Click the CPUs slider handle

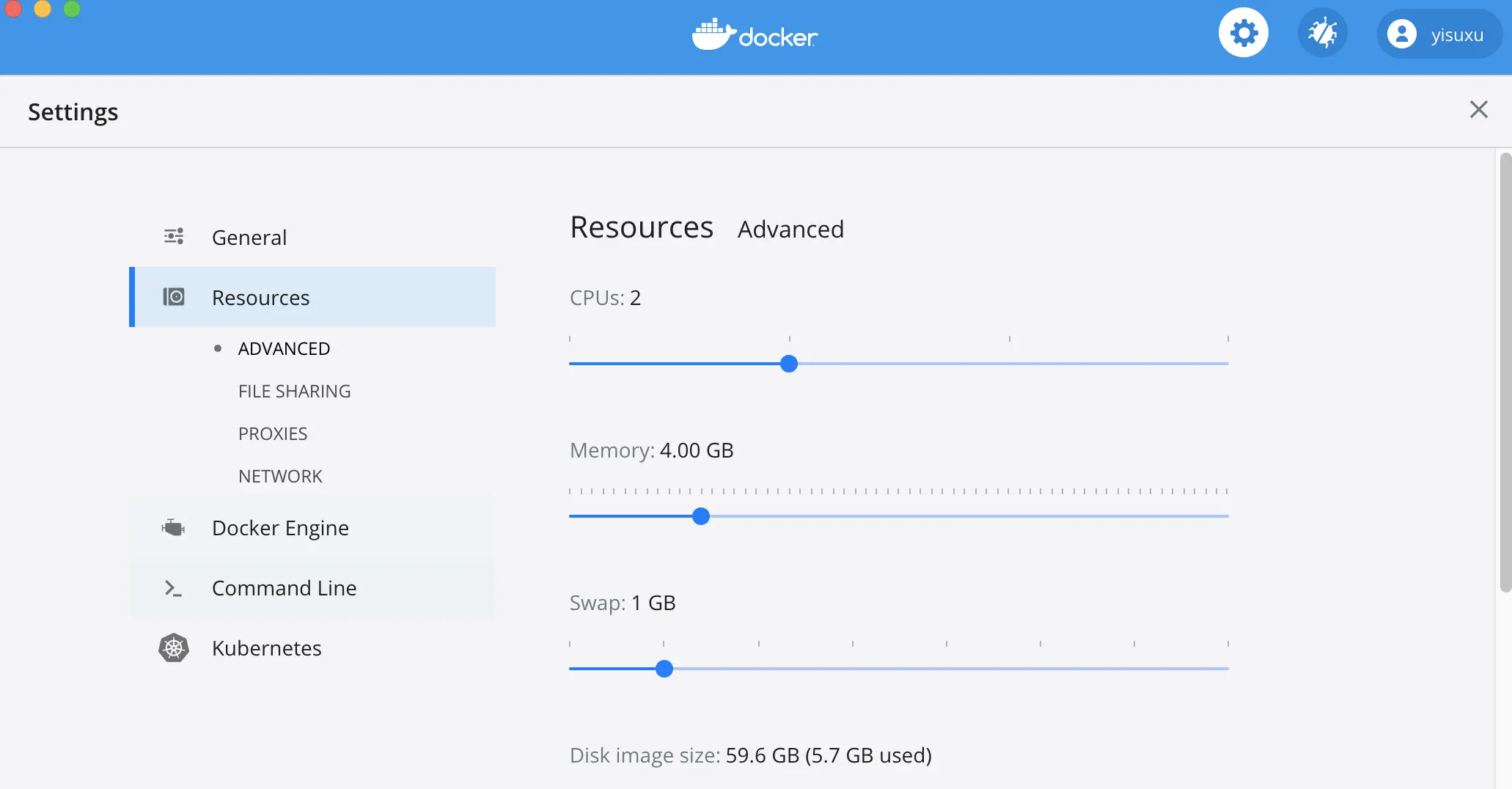[x=789, y=364]
